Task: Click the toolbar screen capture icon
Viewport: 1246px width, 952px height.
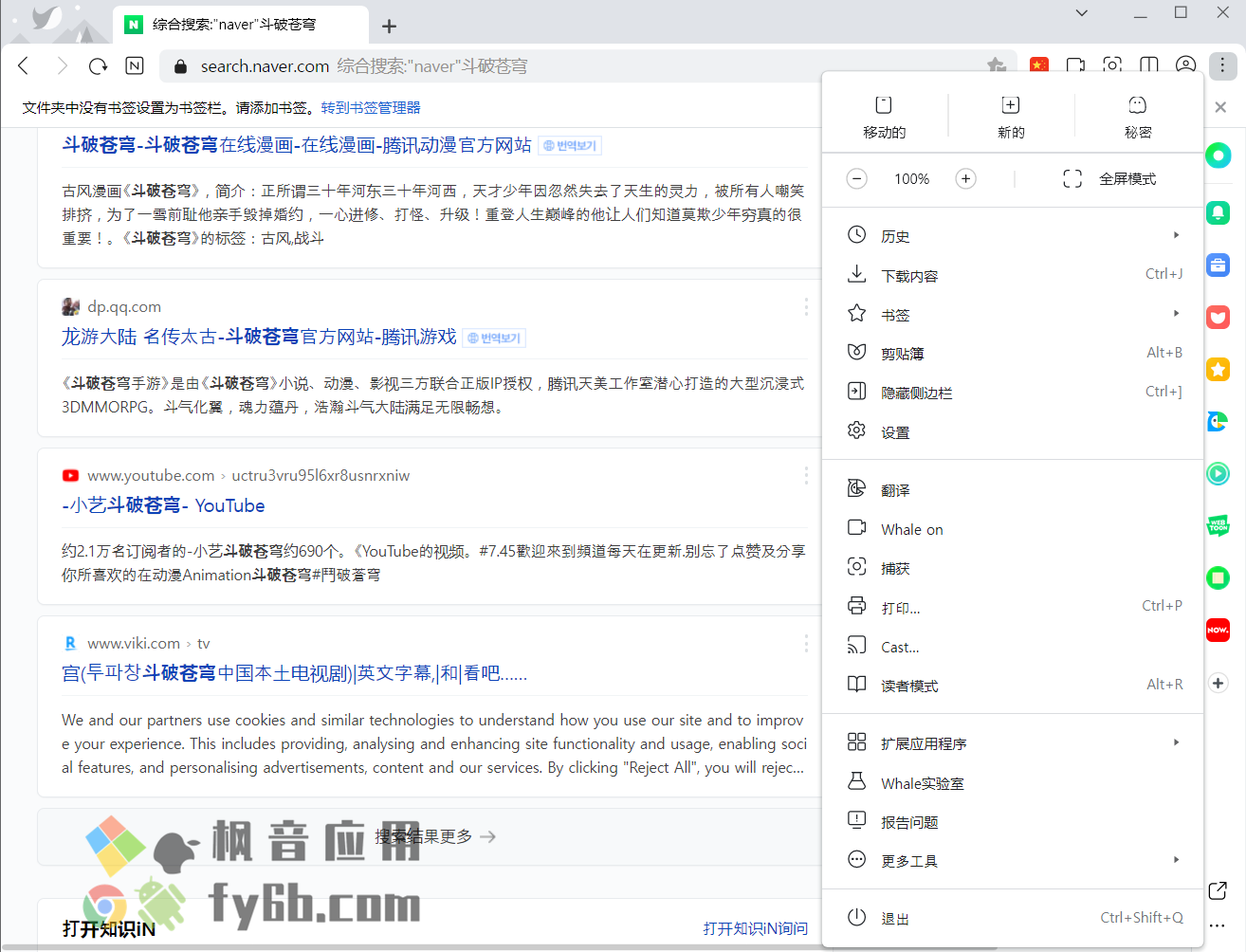Action: tap(1112, 65)
